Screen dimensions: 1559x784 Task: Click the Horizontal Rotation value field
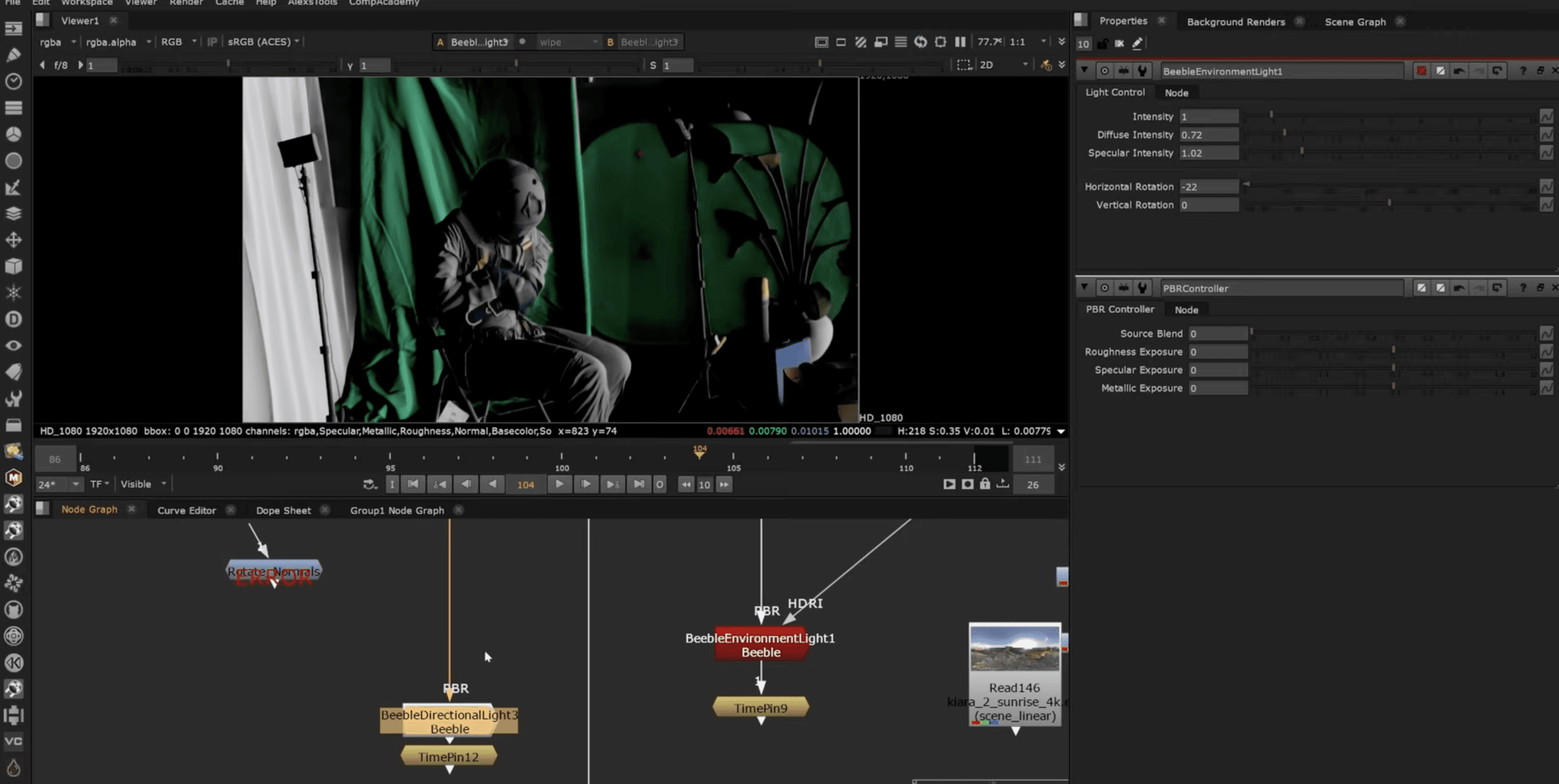[x=1208, y=187]
